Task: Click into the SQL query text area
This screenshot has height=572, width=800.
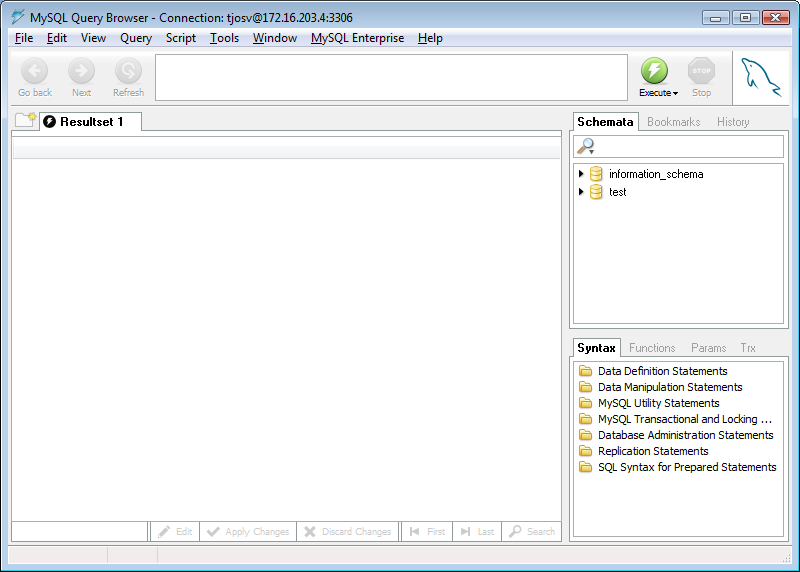Action: coord(391,78)
